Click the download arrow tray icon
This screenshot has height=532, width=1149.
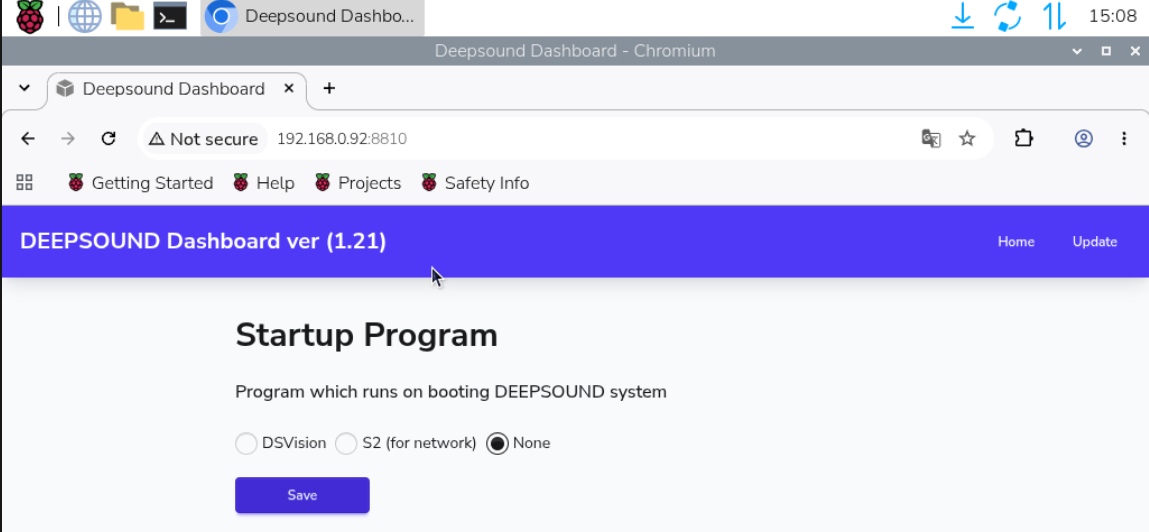(x=962, y=16)
